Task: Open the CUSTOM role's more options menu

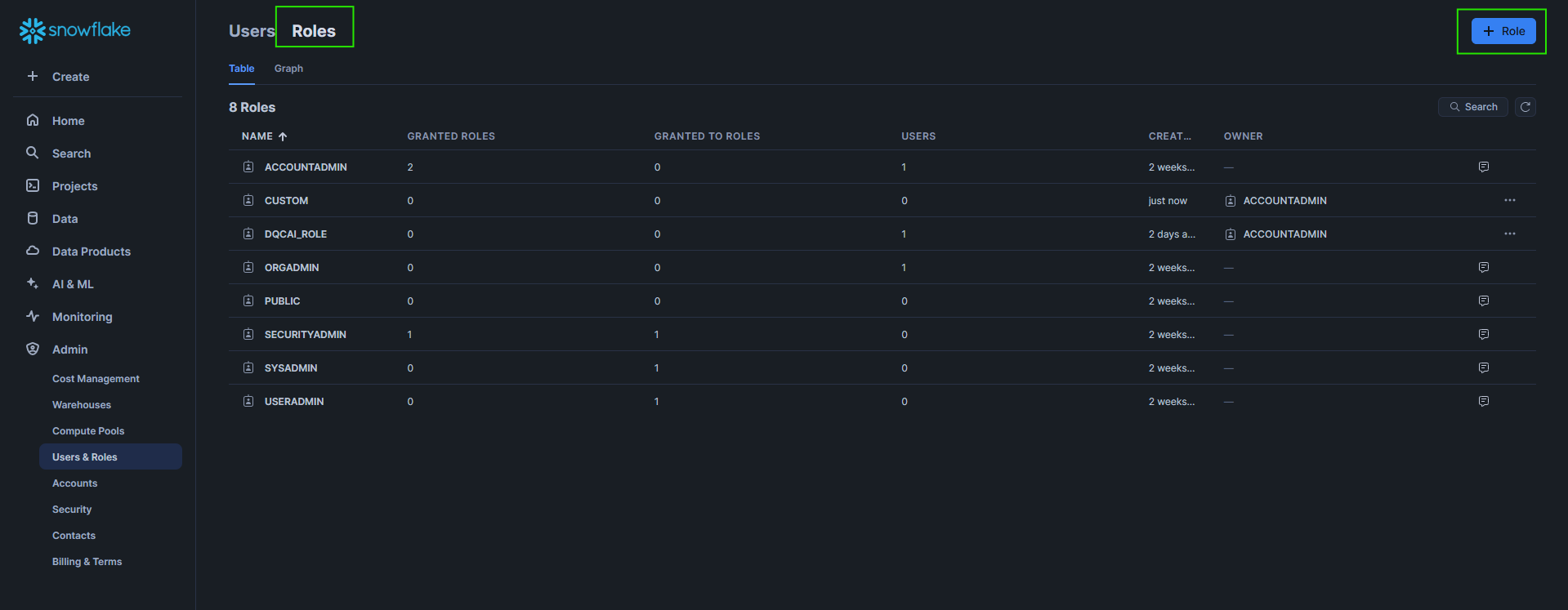Action: tap(1509, 201)
